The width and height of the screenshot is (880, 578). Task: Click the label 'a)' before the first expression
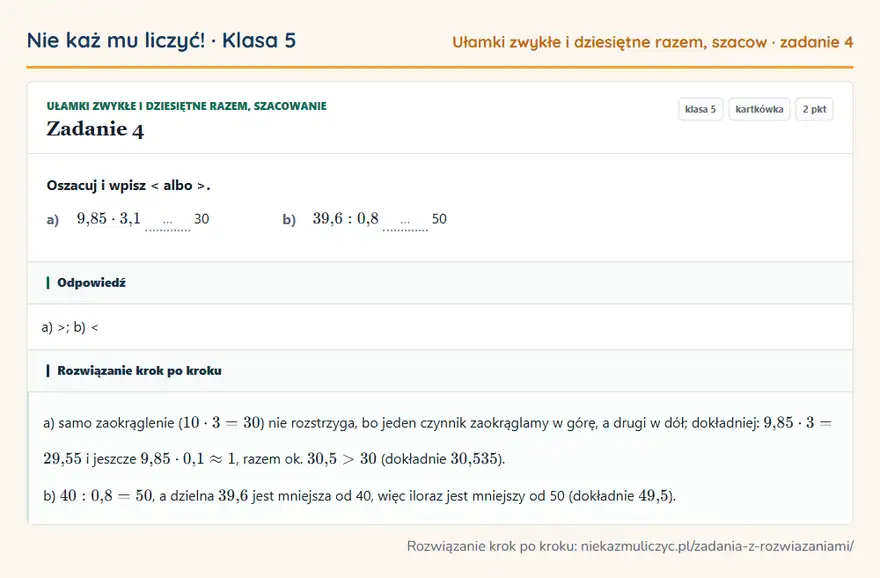(53, 219)
